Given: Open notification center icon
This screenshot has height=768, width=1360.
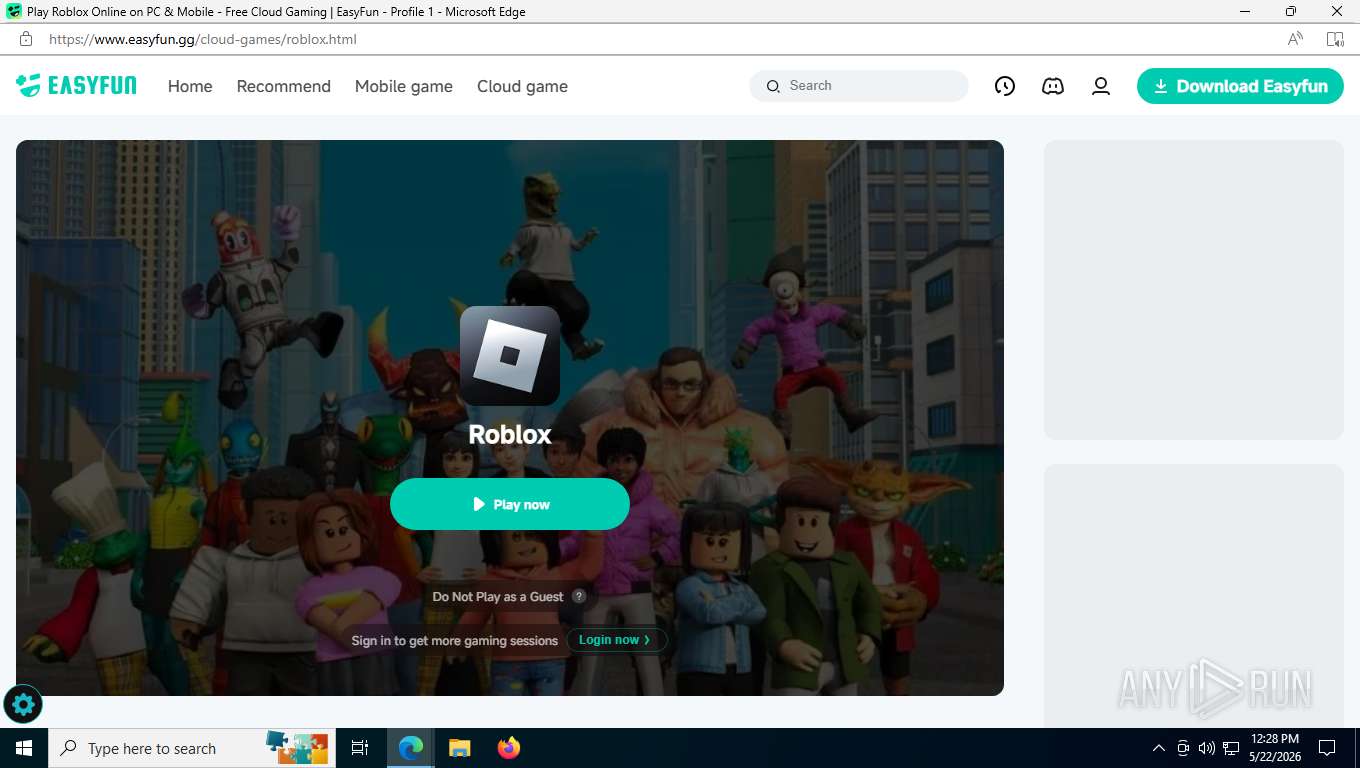Looking at the screenshot, I should point(1327,748).
